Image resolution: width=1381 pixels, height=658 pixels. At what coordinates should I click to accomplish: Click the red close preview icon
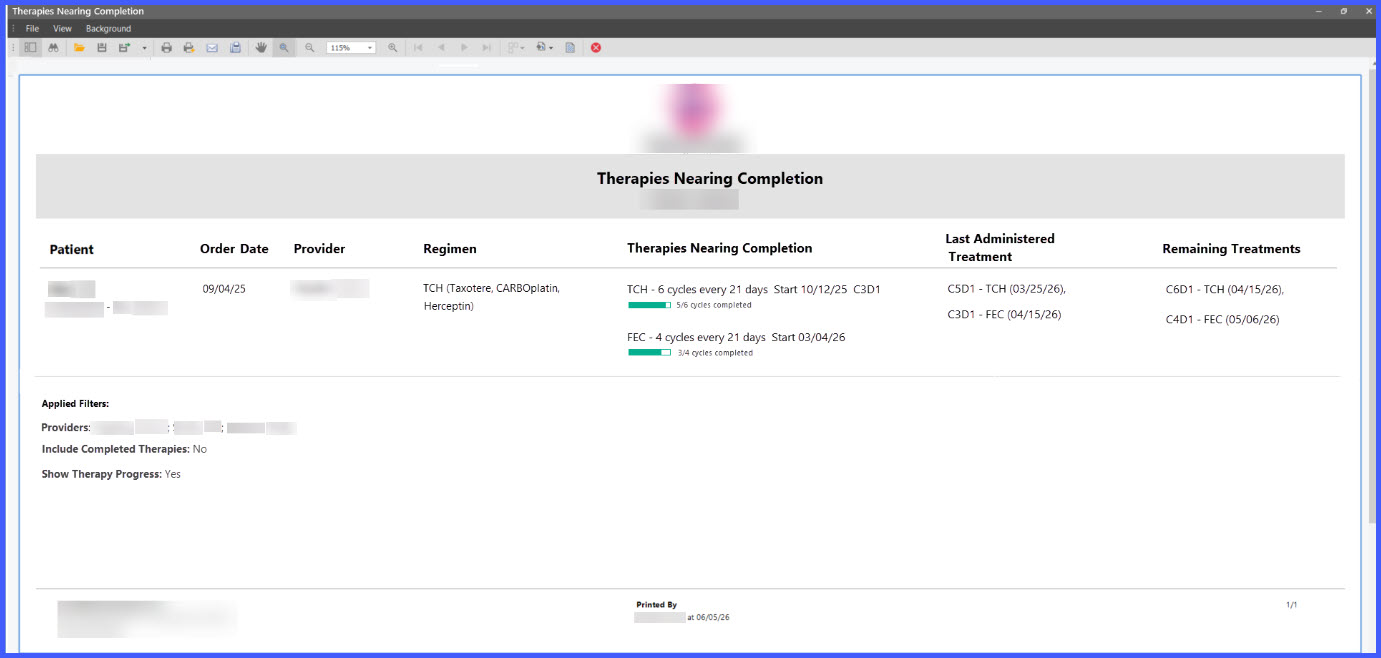coord(596,47)
